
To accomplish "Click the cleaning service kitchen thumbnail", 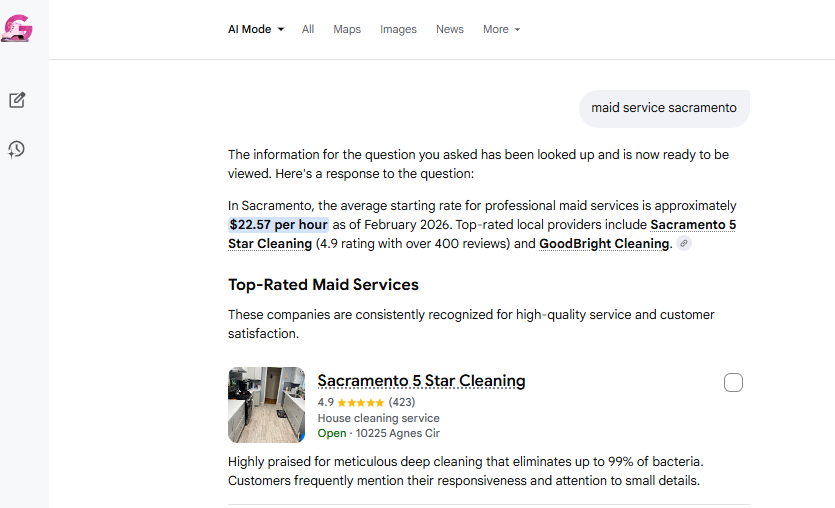I will tap(266, 404).
